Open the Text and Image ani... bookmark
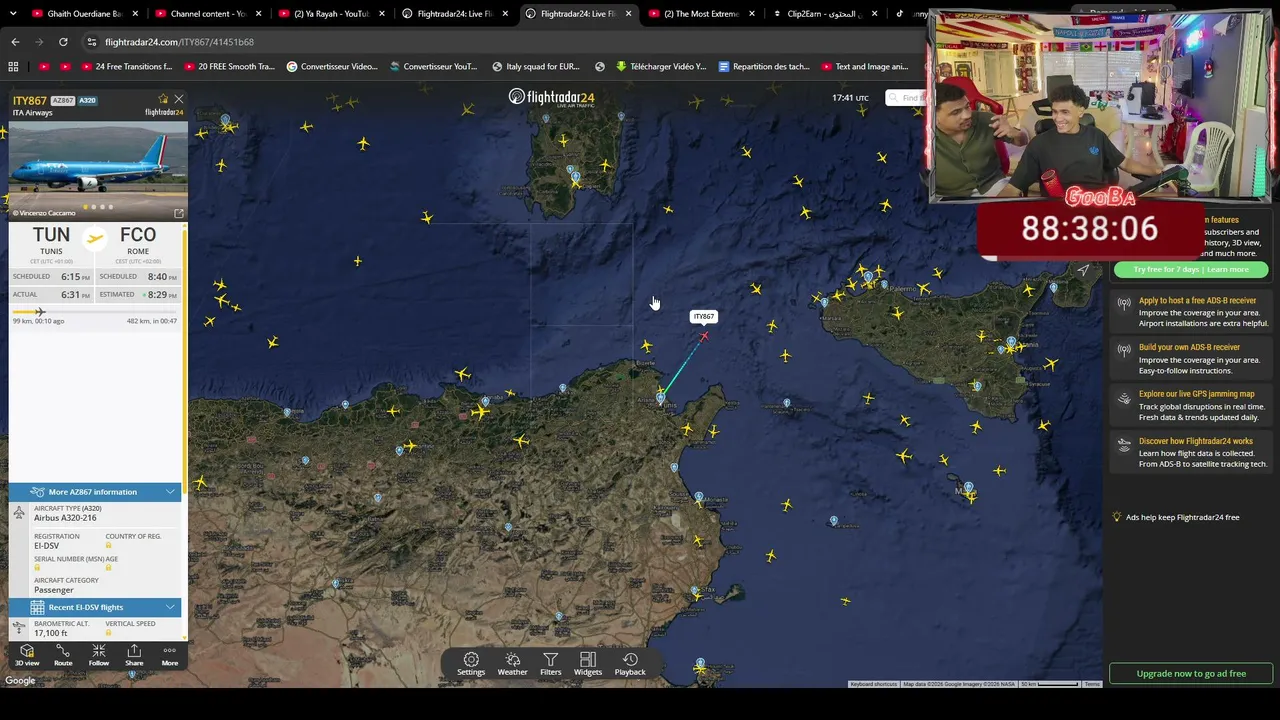1280x720 pixels. [865, 67]
